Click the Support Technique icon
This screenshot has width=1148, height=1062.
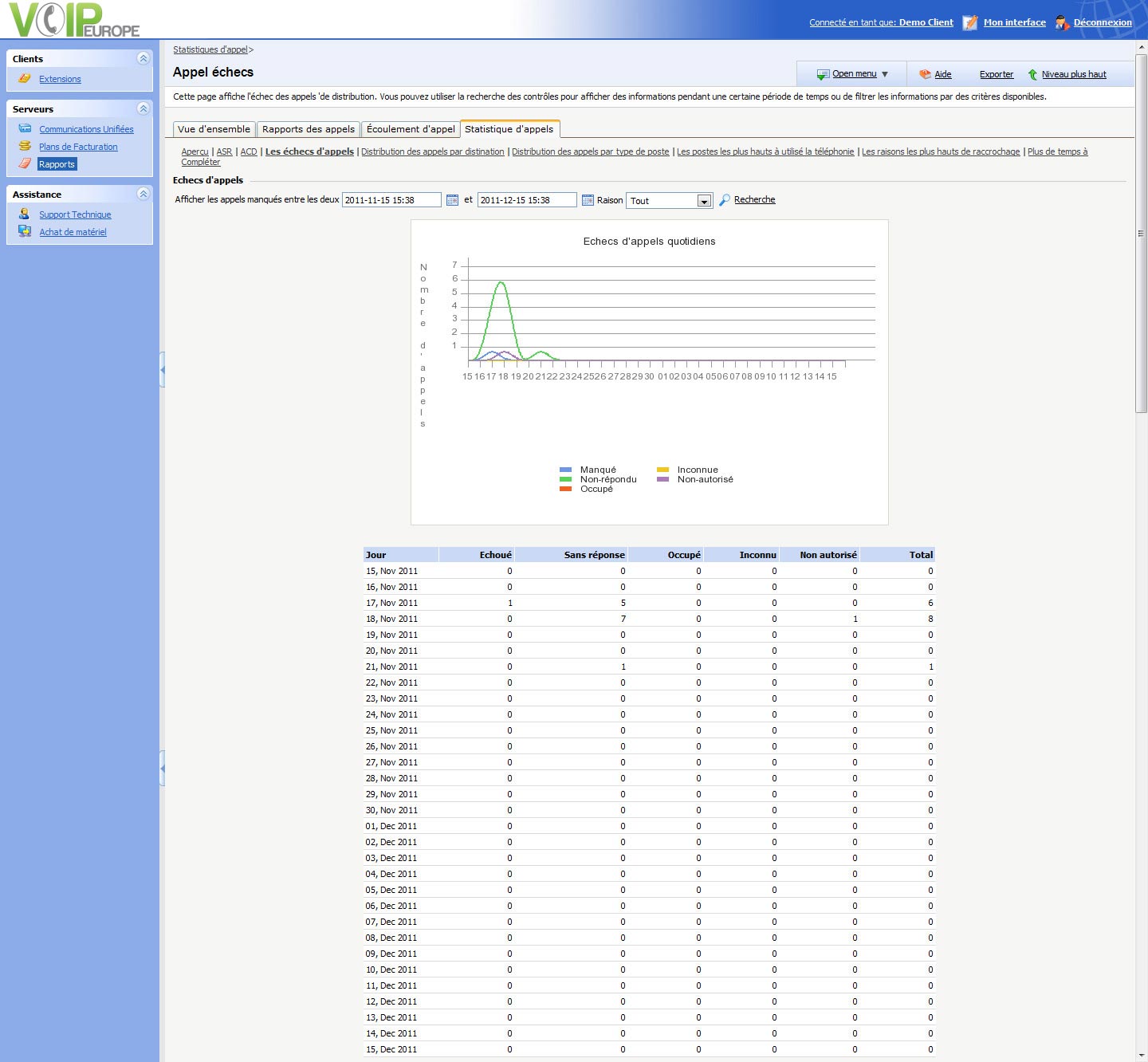(25, 214)
